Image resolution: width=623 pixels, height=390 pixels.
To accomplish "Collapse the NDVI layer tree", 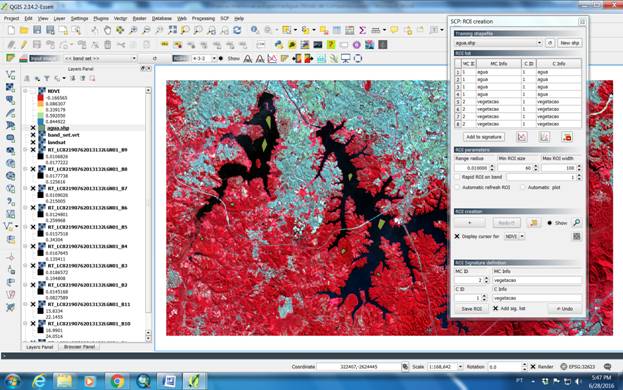I will tap(25, 91).
